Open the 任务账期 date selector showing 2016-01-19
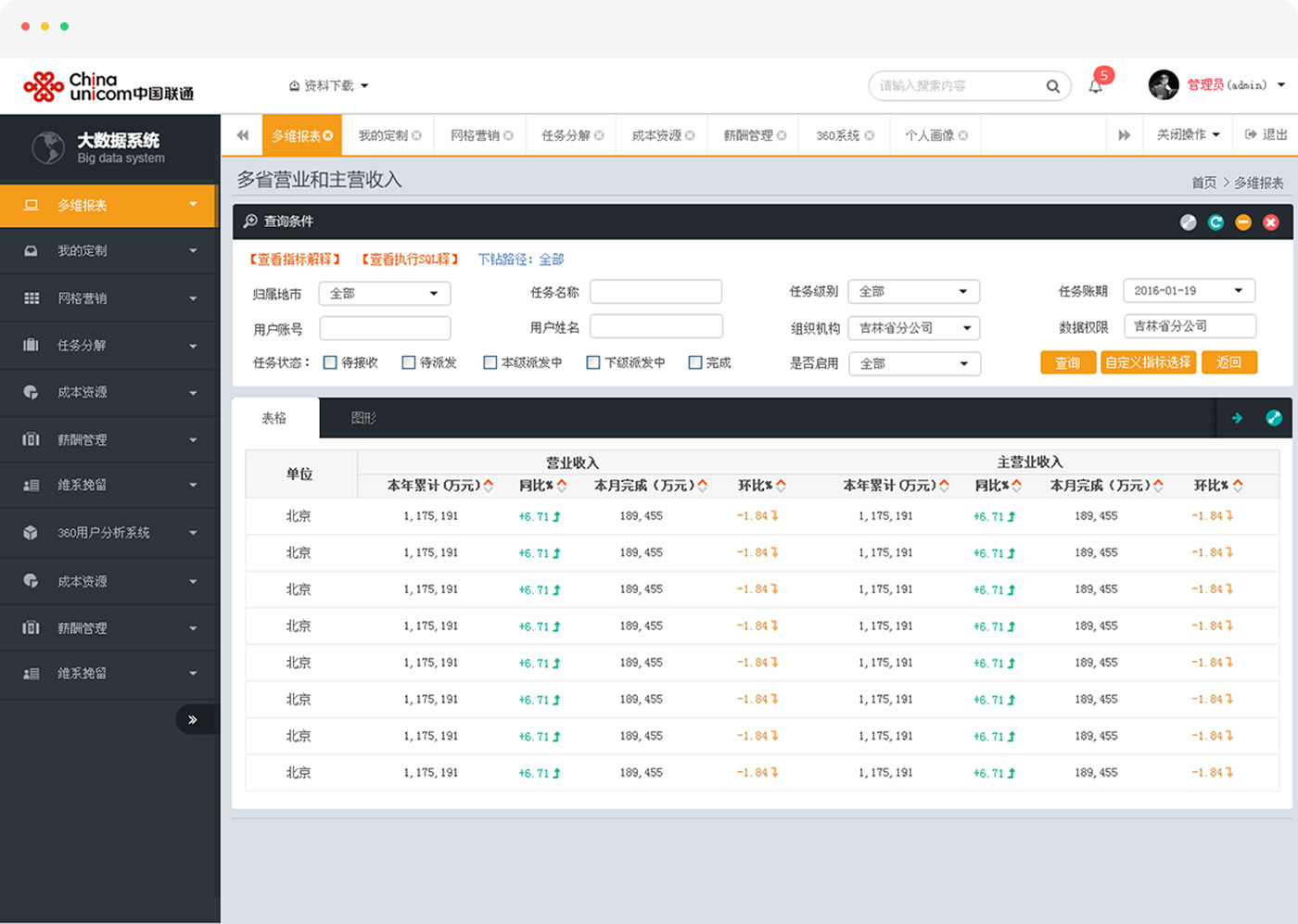Image resolution: width=1298 pixels, height=924 pixels. pos(1188,290)
